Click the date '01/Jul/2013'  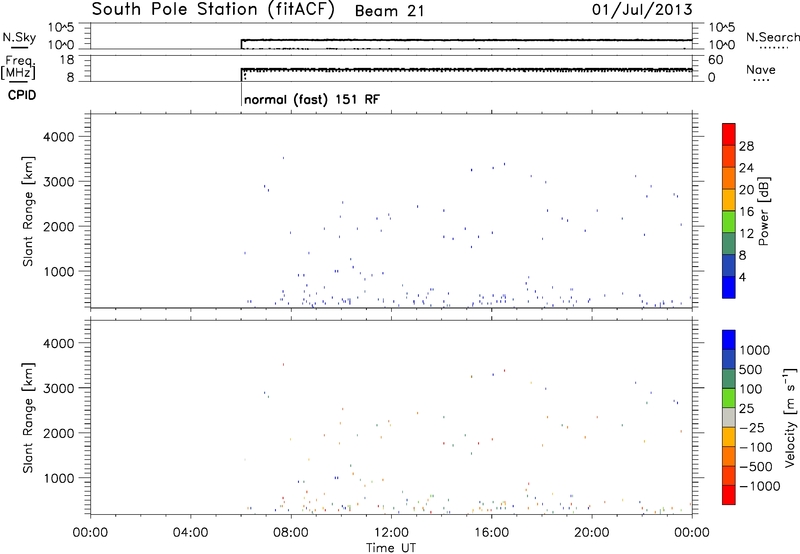tap(642, 10)
